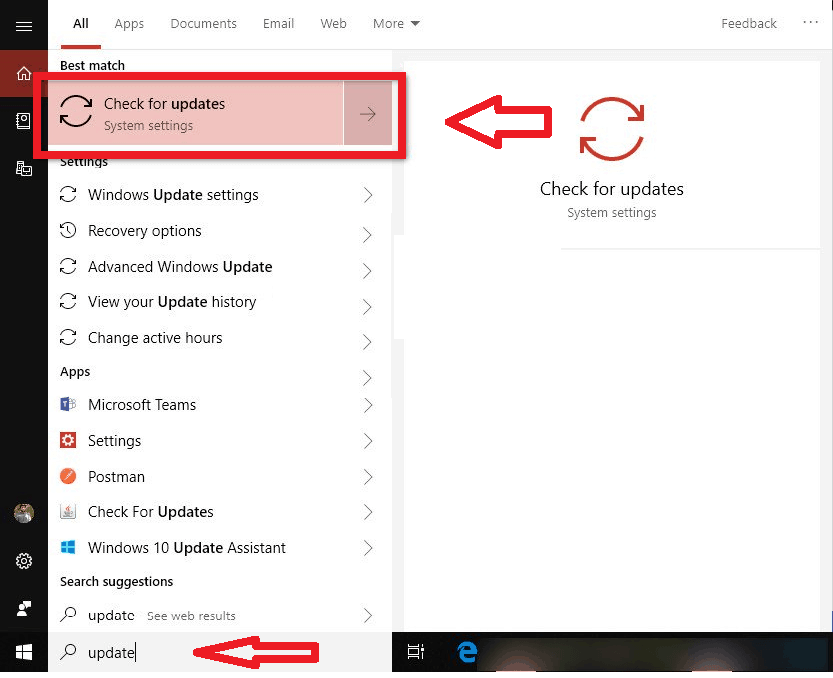Open the more options ellipsis

coord(810,22)
